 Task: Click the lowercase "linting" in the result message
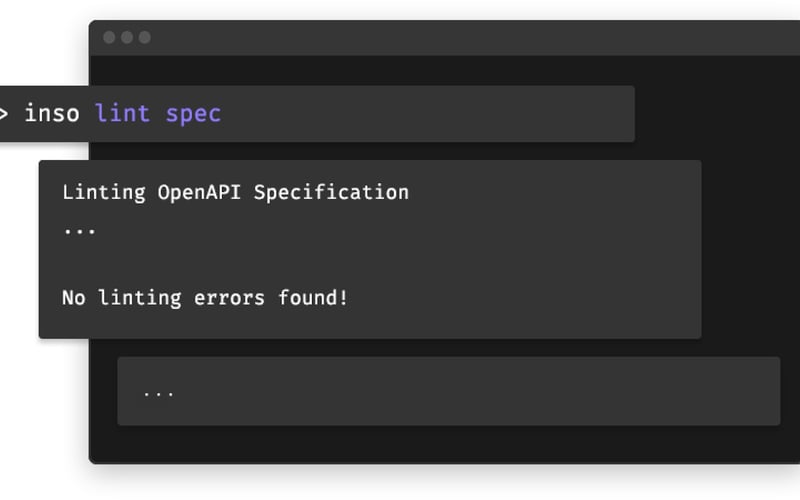coord(139,297)
